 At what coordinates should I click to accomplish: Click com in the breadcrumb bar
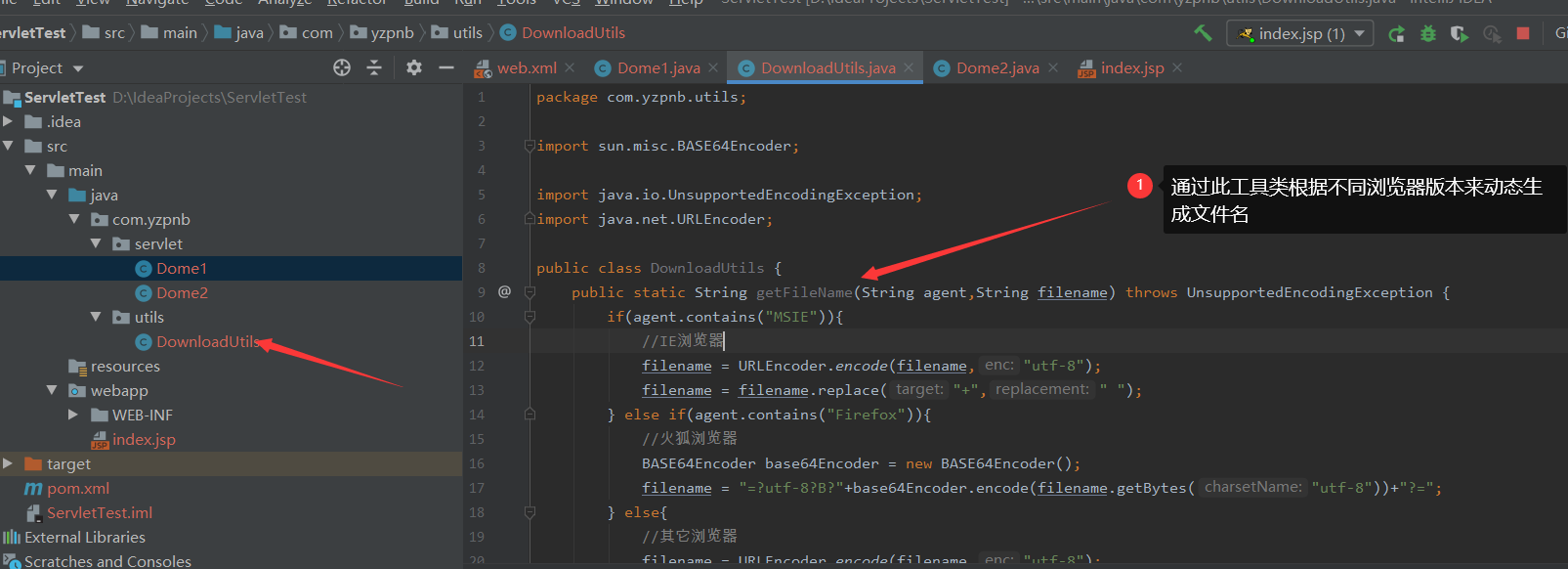coord(317,32)
